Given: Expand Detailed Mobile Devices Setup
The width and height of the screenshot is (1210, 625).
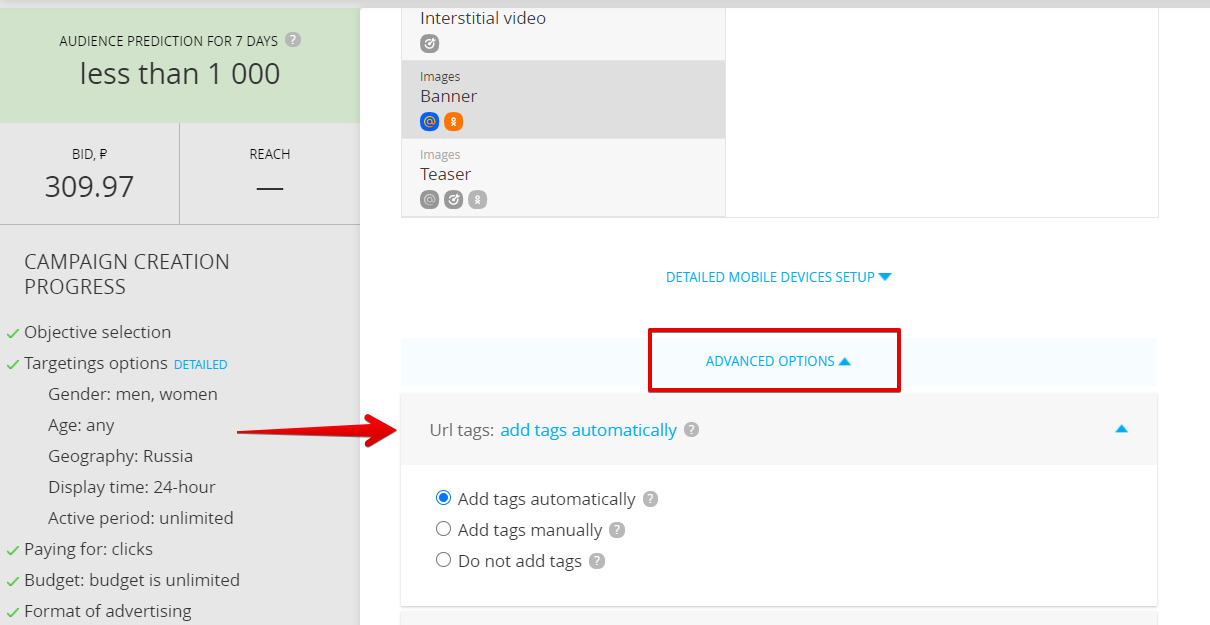Looking at the screenshot, I should tap(778, 277).
